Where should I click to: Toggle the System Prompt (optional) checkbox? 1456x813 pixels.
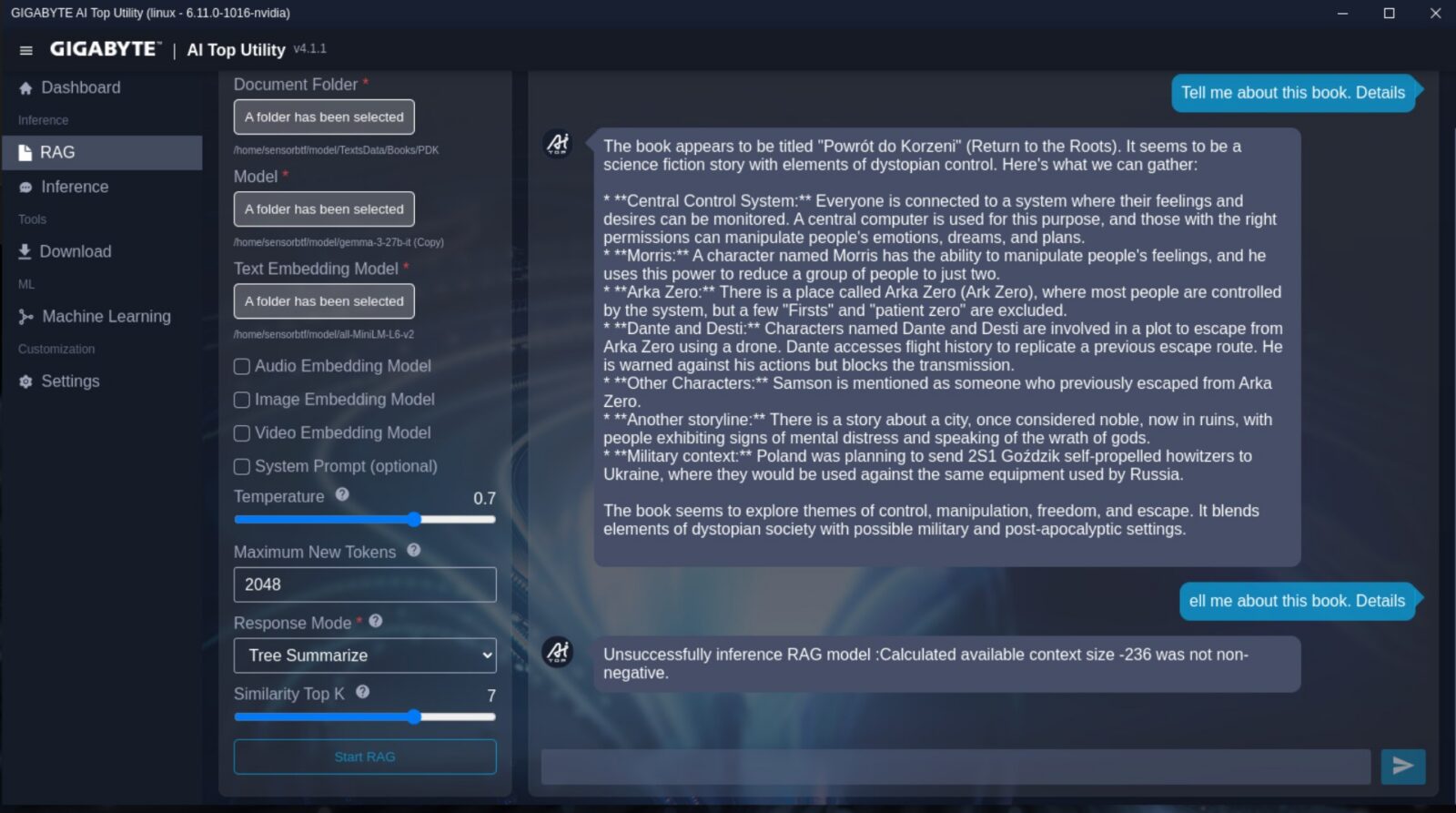(242, 467)
